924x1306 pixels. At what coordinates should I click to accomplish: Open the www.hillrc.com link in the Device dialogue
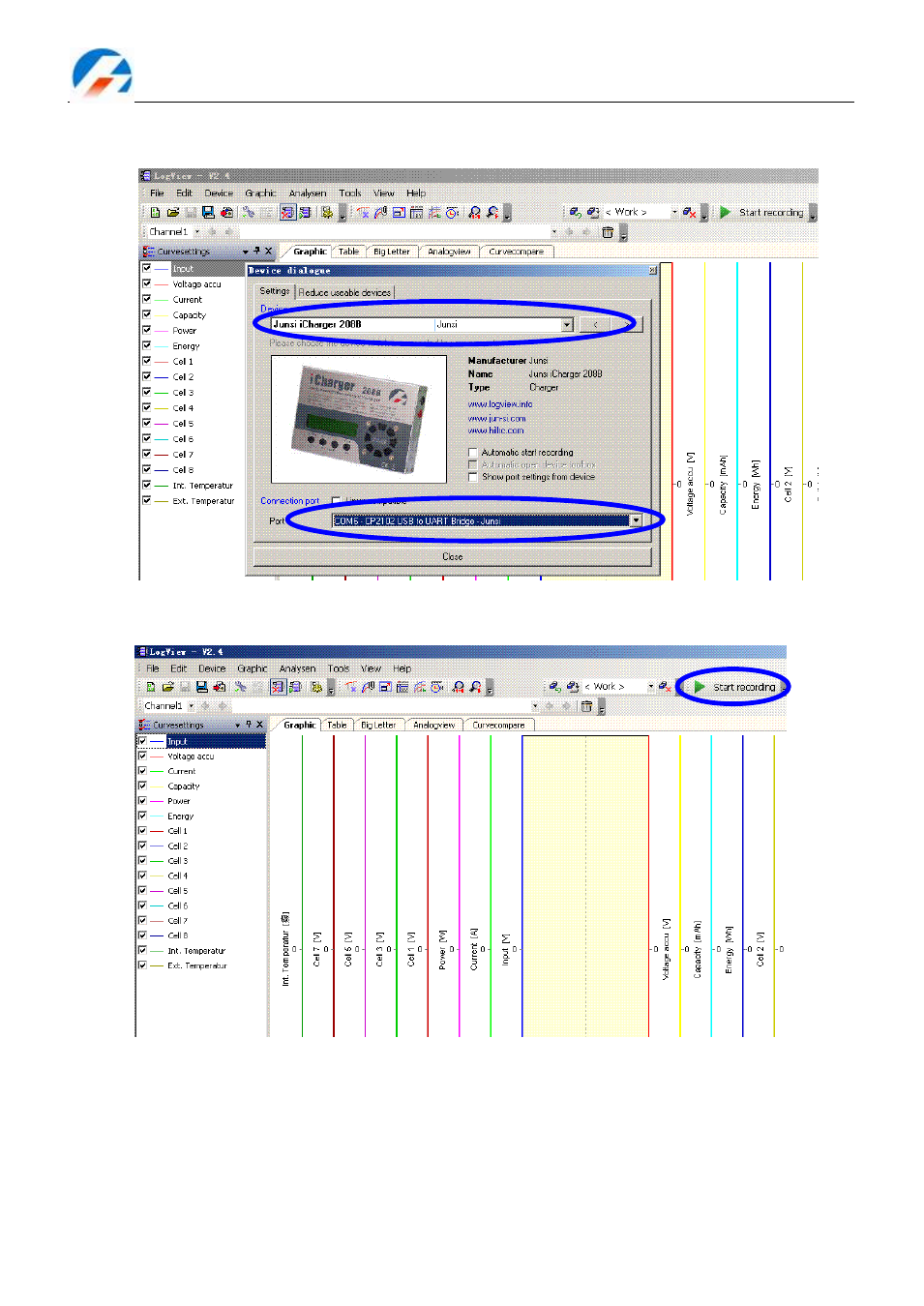496,430
